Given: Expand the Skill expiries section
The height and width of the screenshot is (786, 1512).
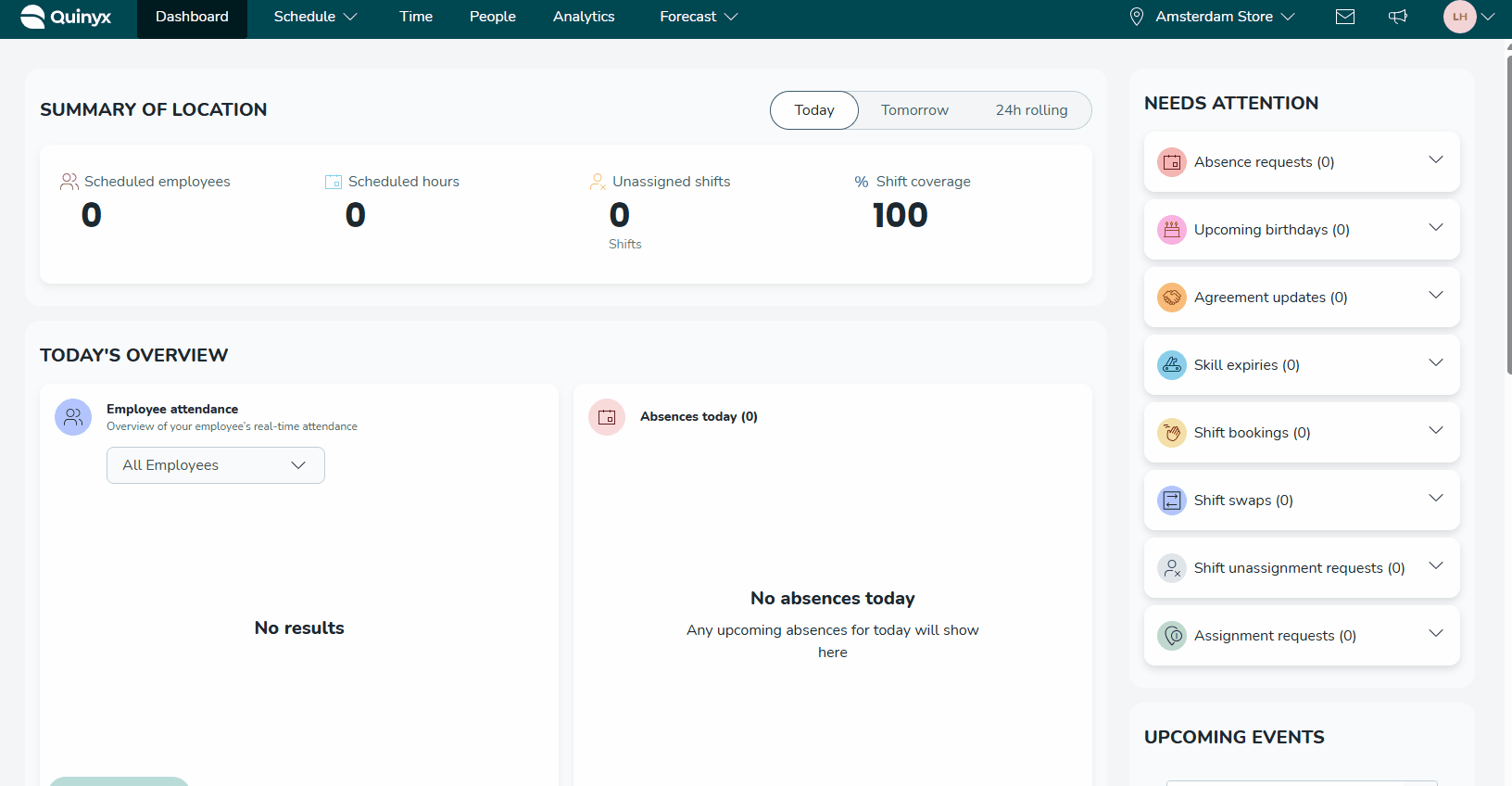Looking at the screenshot, I should pos(1435,363).
